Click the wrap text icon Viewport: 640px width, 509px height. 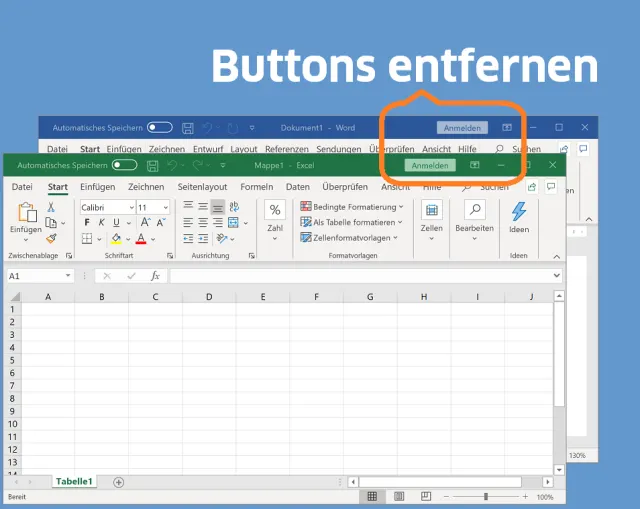tap(234, 207)
